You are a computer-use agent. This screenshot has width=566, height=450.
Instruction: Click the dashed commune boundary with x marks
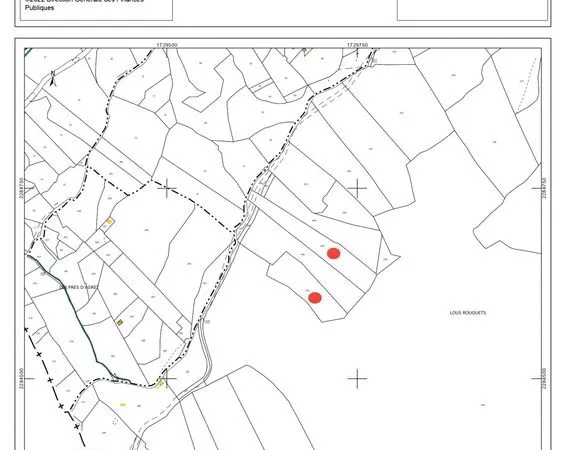point(54,386)
